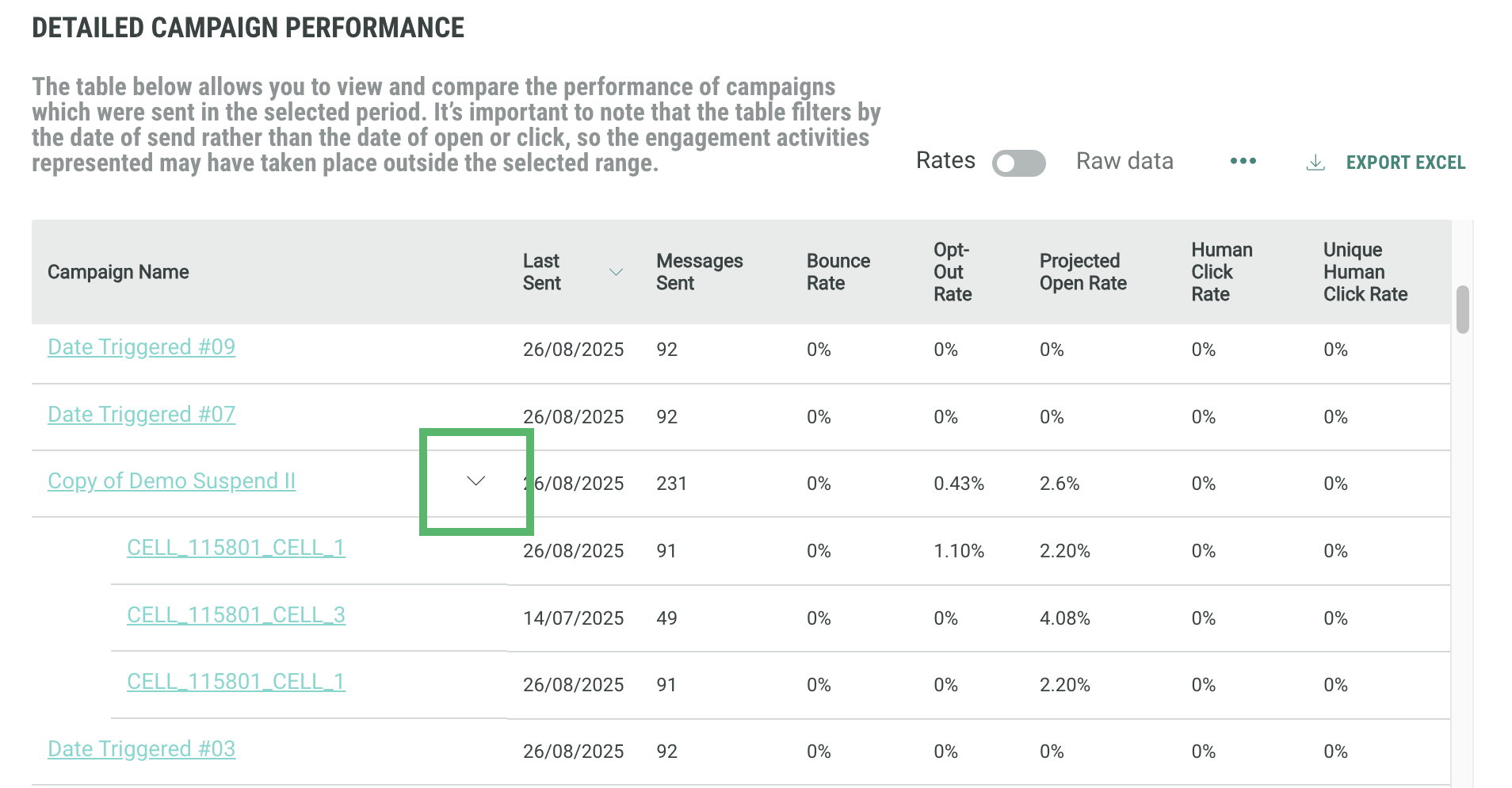The image size is (1512, 788).
Task: Collapse the Copy of Demo Suspend II row
Action: point(475,481)
